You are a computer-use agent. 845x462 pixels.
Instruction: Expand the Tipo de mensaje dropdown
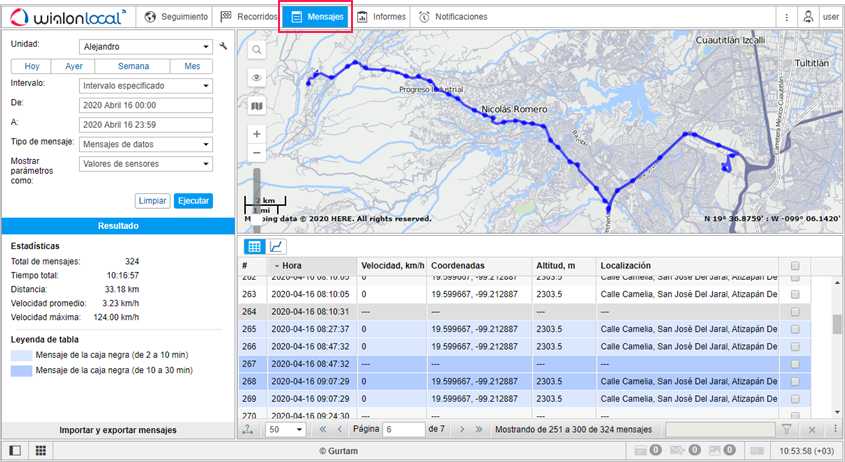click(x=145, y=143)
